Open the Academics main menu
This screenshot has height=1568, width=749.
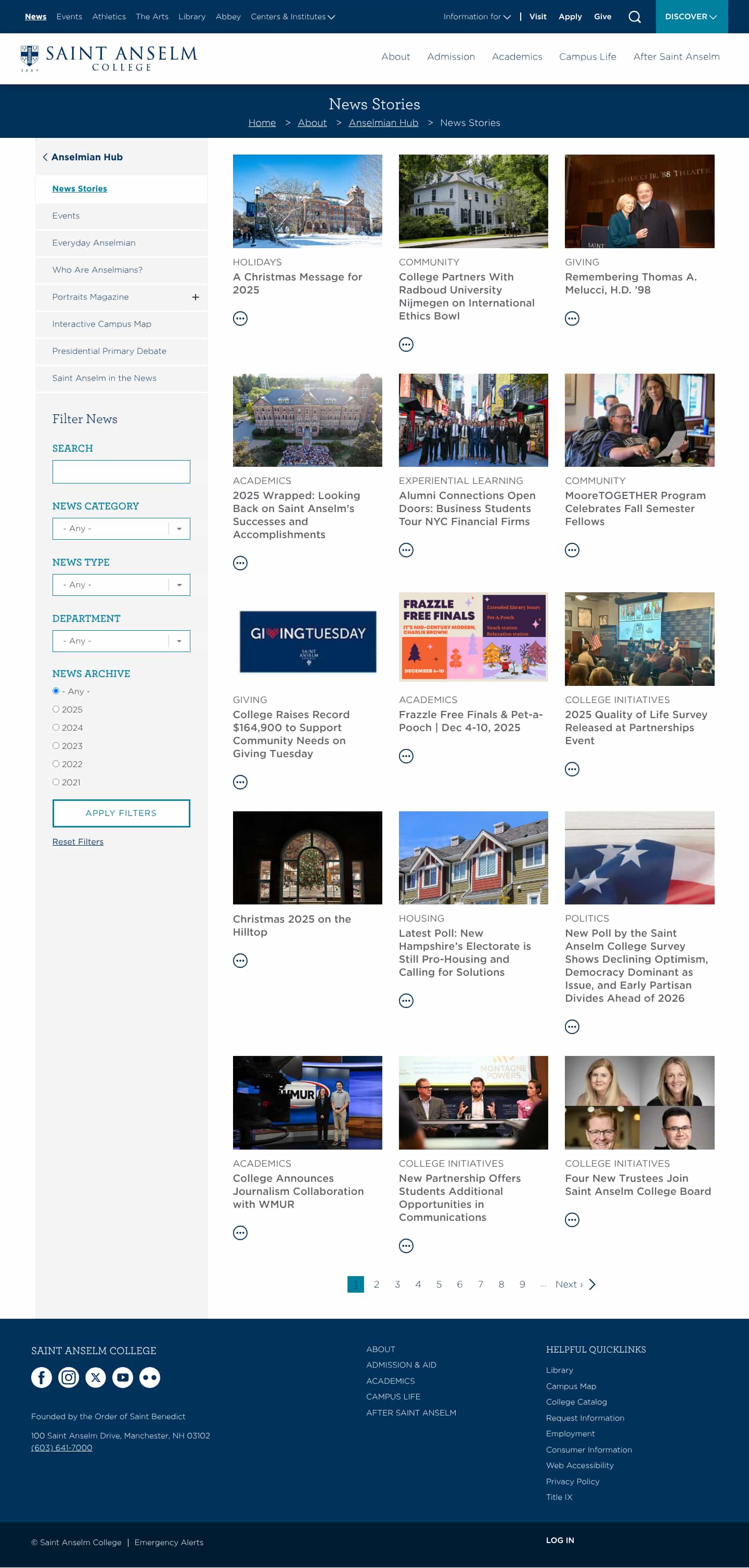coord(516,57)
